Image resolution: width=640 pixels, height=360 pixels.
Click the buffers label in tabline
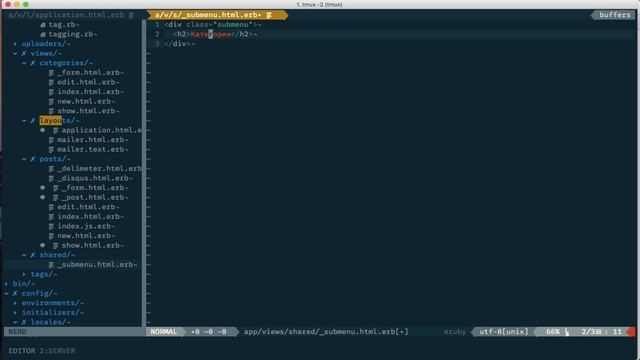615,15
